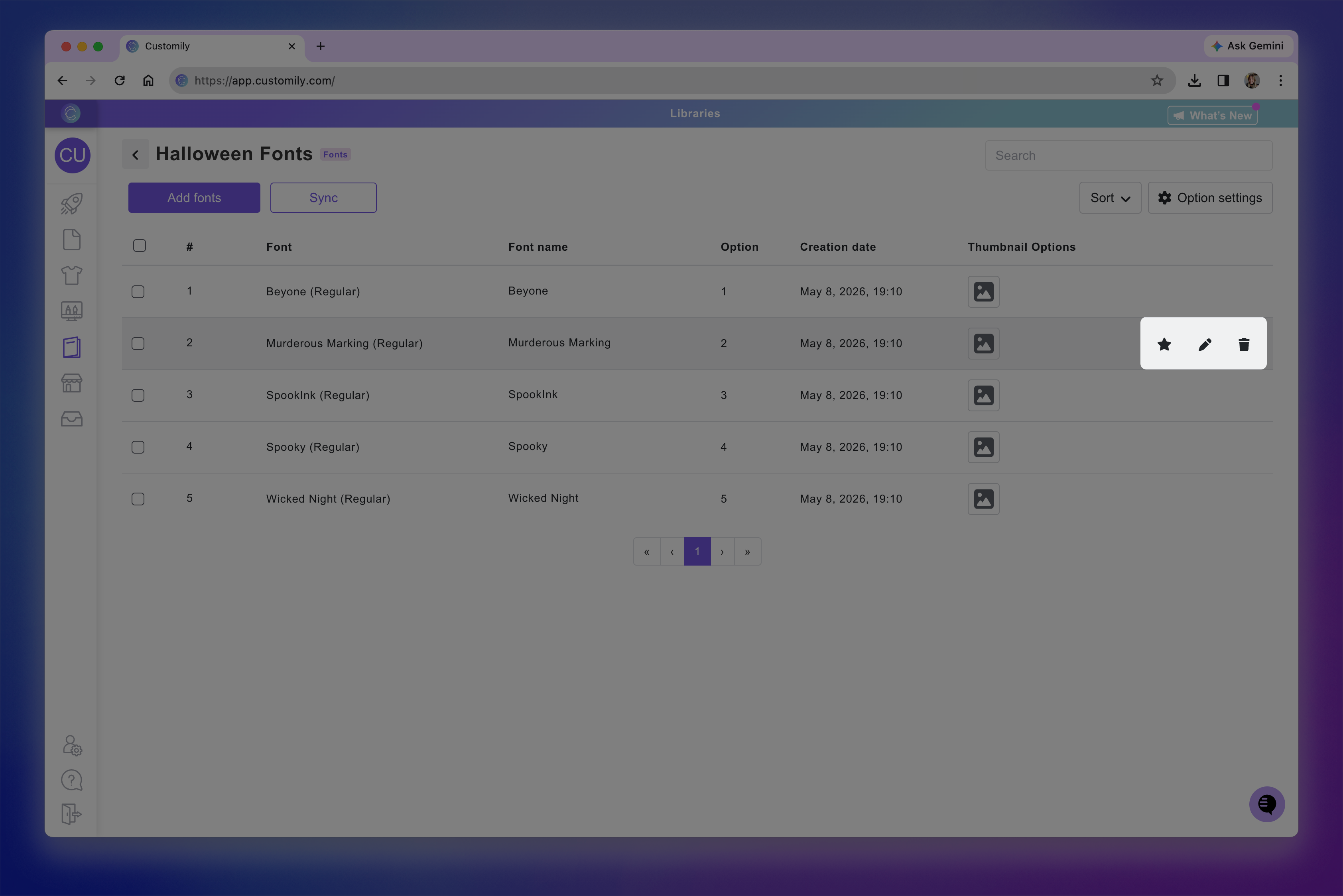Check the Wicked Night row checkbox
The height and width of the screenshot is (896, 1343).
point(138,499)
